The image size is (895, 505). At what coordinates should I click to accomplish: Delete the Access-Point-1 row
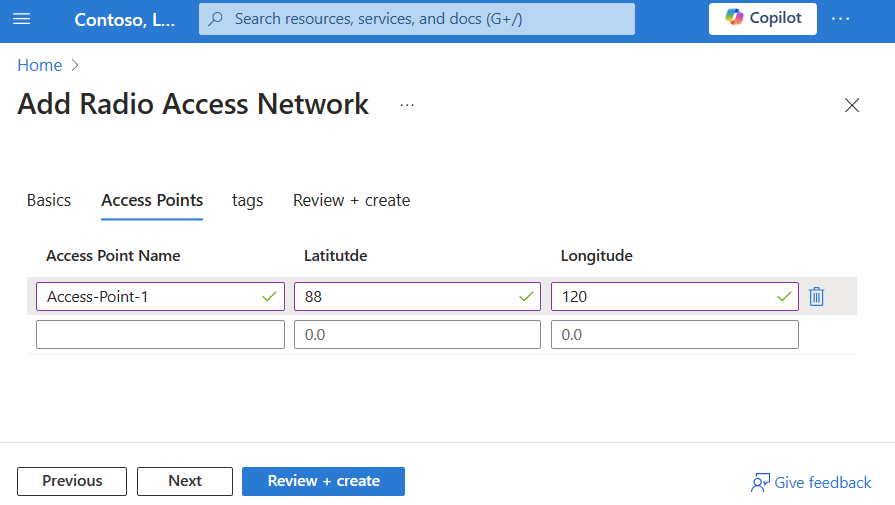click(817, 296)
